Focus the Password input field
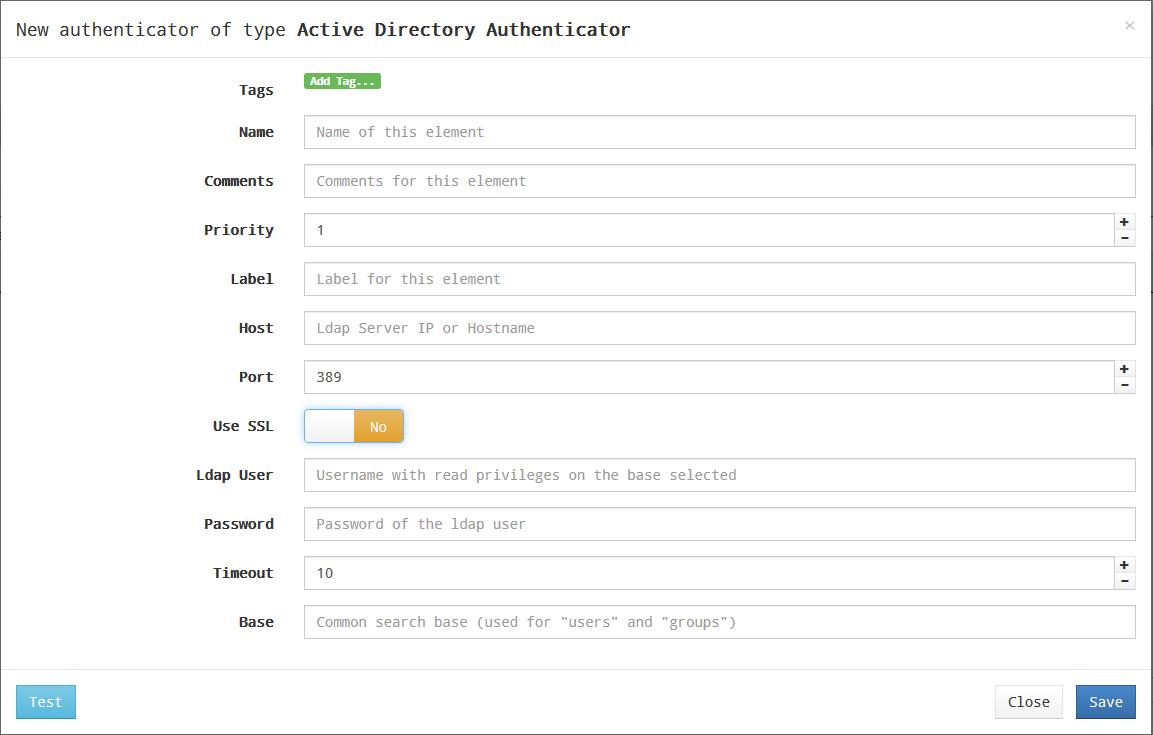1153x735 pixels. click(x=719, y=524)
